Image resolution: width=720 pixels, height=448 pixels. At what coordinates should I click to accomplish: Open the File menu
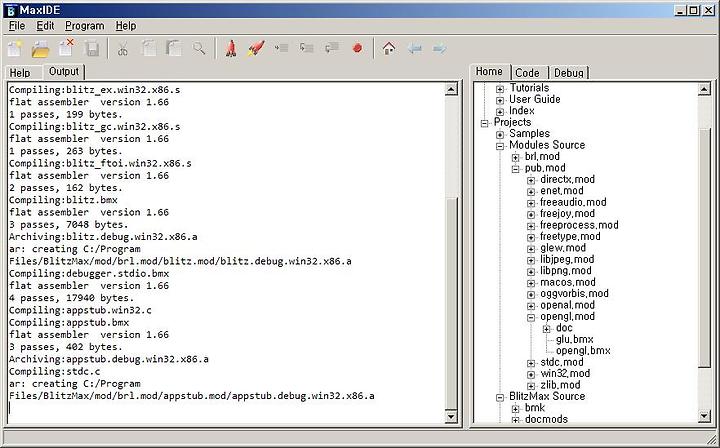click(x=17, y=26)
